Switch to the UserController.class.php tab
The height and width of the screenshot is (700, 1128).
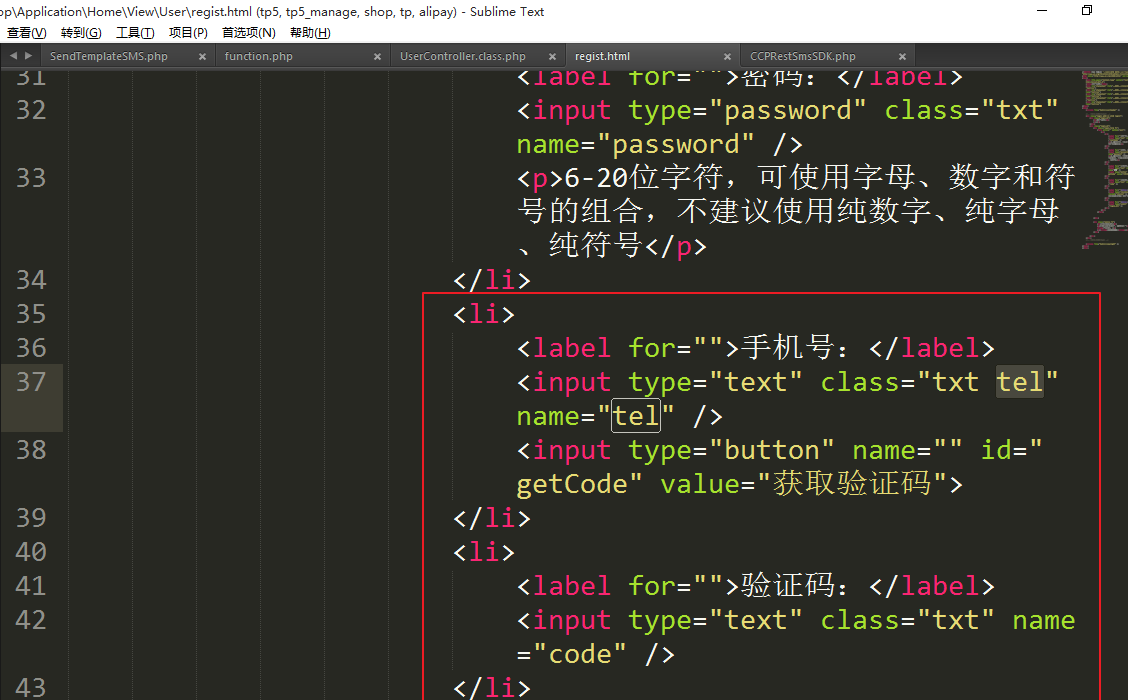[462, 57]
